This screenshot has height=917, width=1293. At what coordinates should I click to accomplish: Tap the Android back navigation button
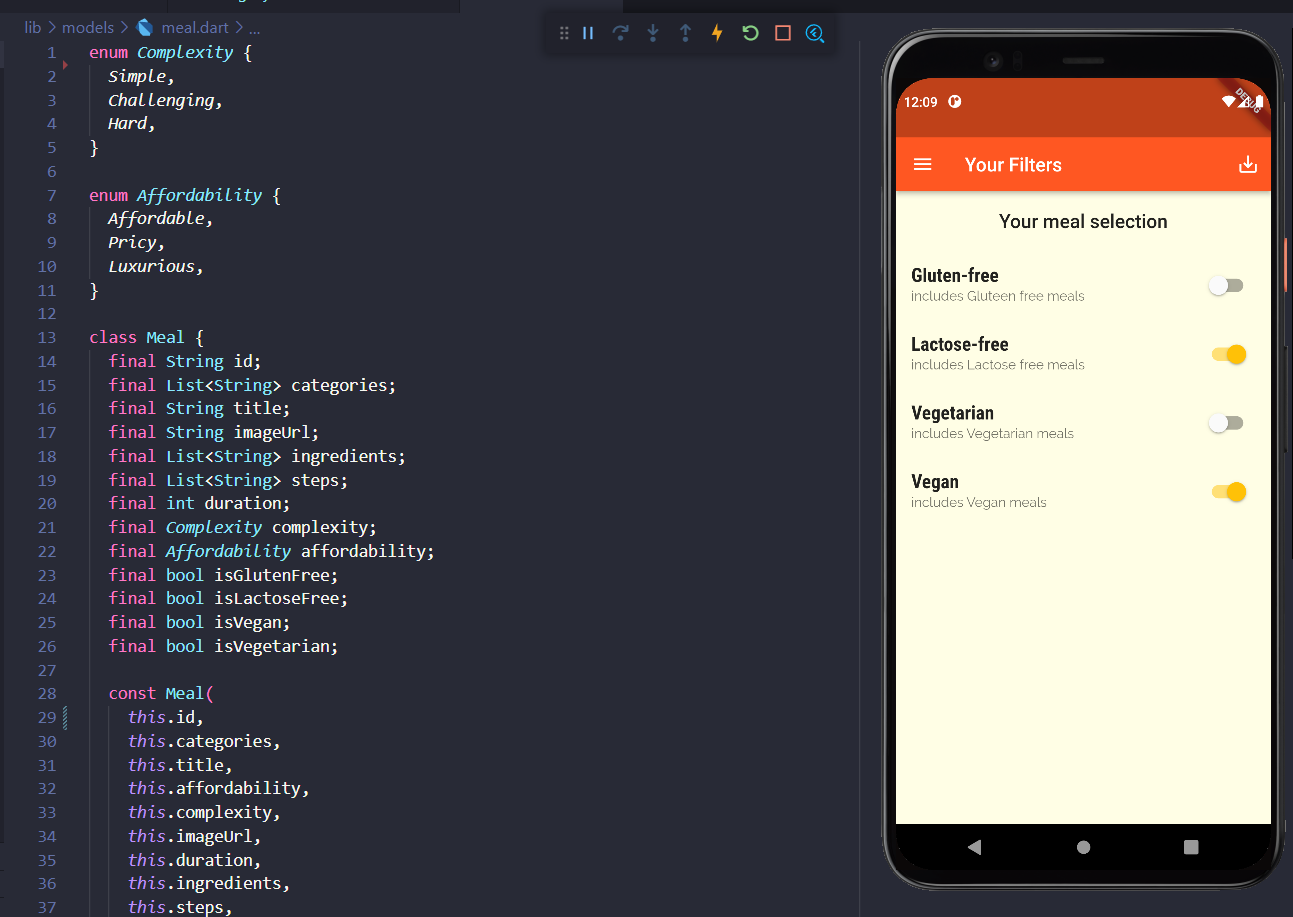click(x=975, y=846)
